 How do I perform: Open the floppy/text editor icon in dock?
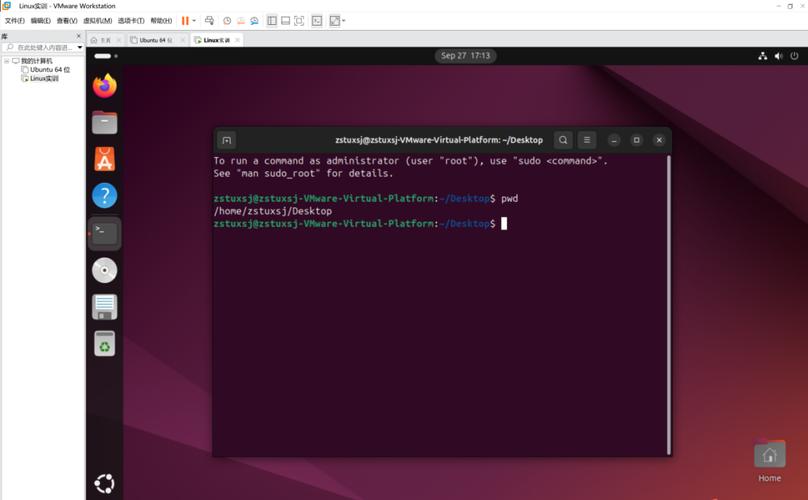click(x=105, y=307)
